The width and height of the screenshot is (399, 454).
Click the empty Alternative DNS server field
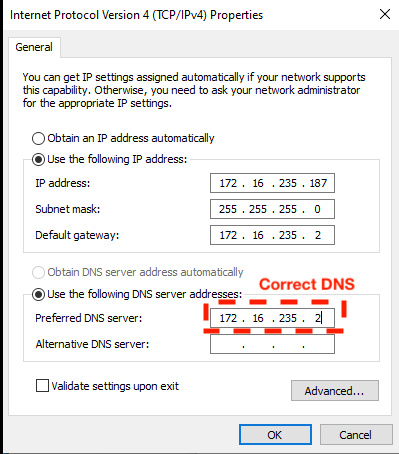(272, 344)
